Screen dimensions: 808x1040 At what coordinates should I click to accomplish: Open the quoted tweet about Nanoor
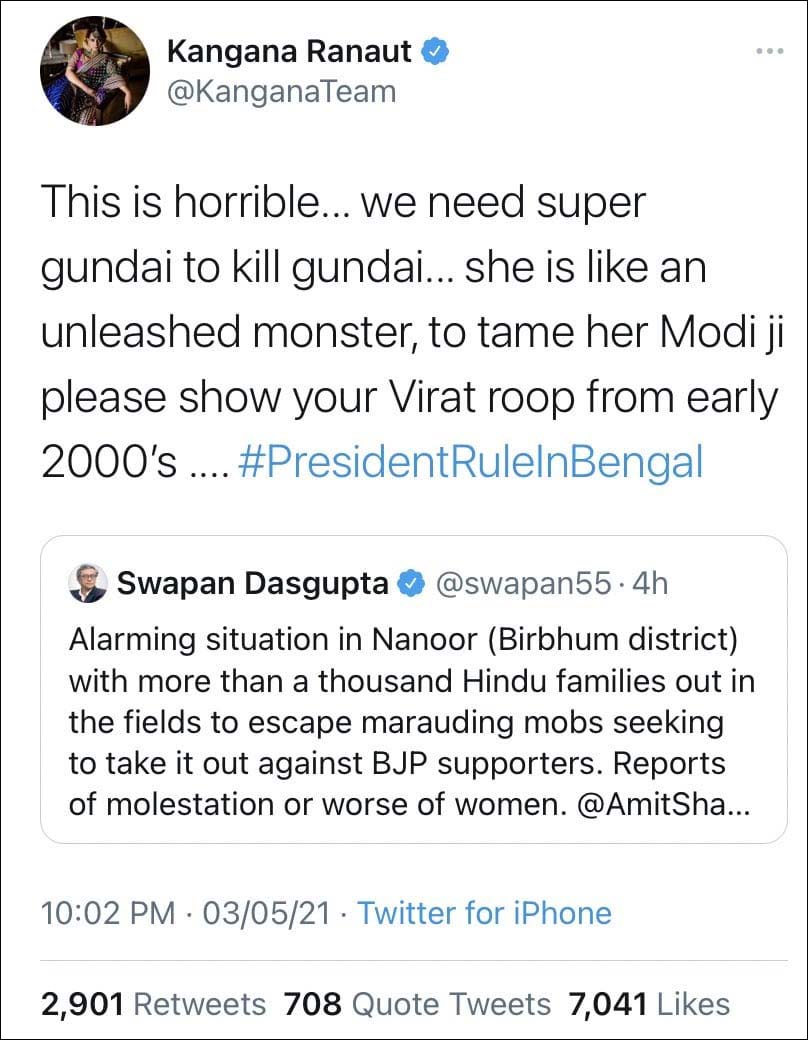click(412, 720)
